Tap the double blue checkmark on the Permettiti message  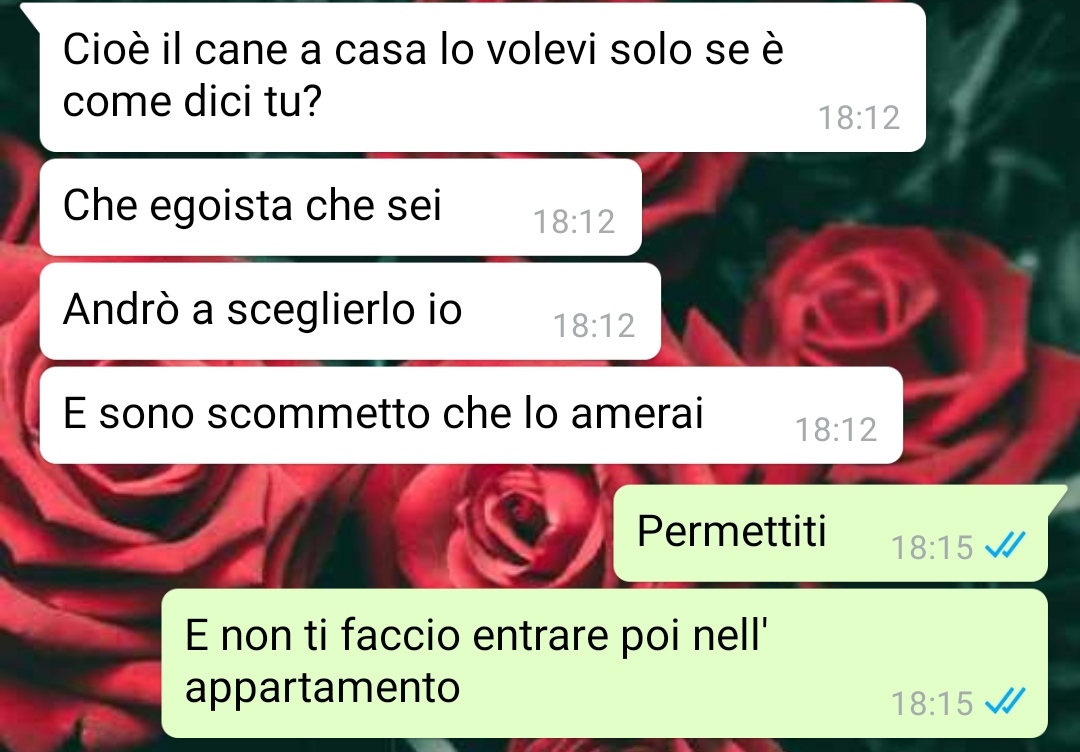tap(1005, 545)
